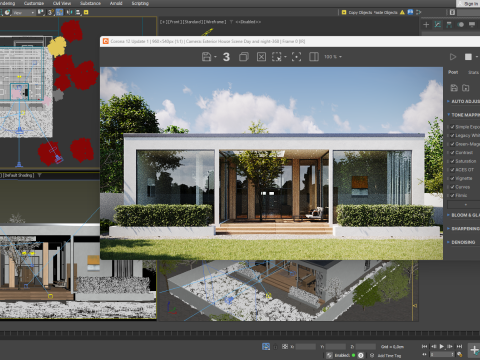Screen dimensions: 480x360
Task: Save post-processing settings icon
Action: (x=454, y=88)
